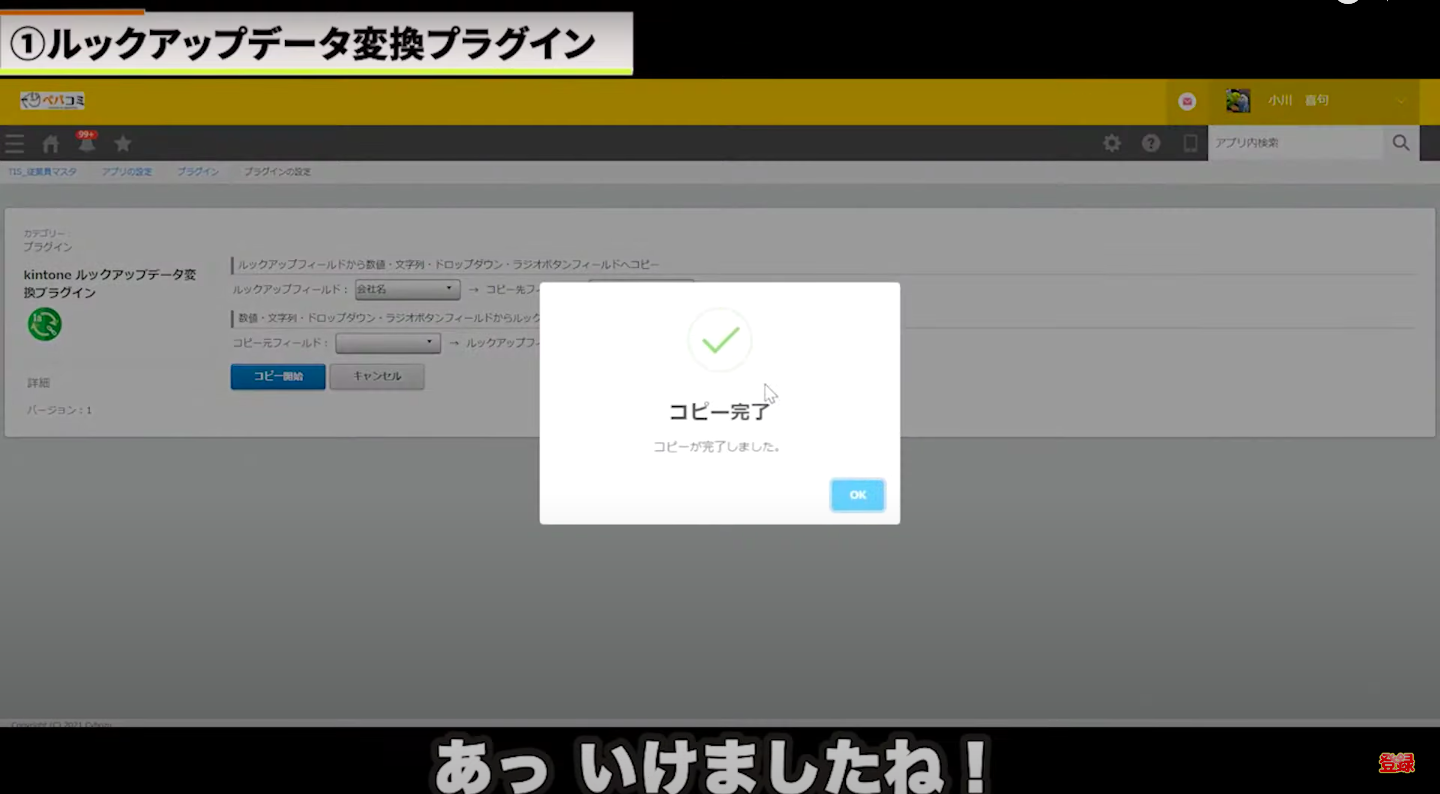Click the search magnifier icon
1440x794 pixels.
[1401, 143]
